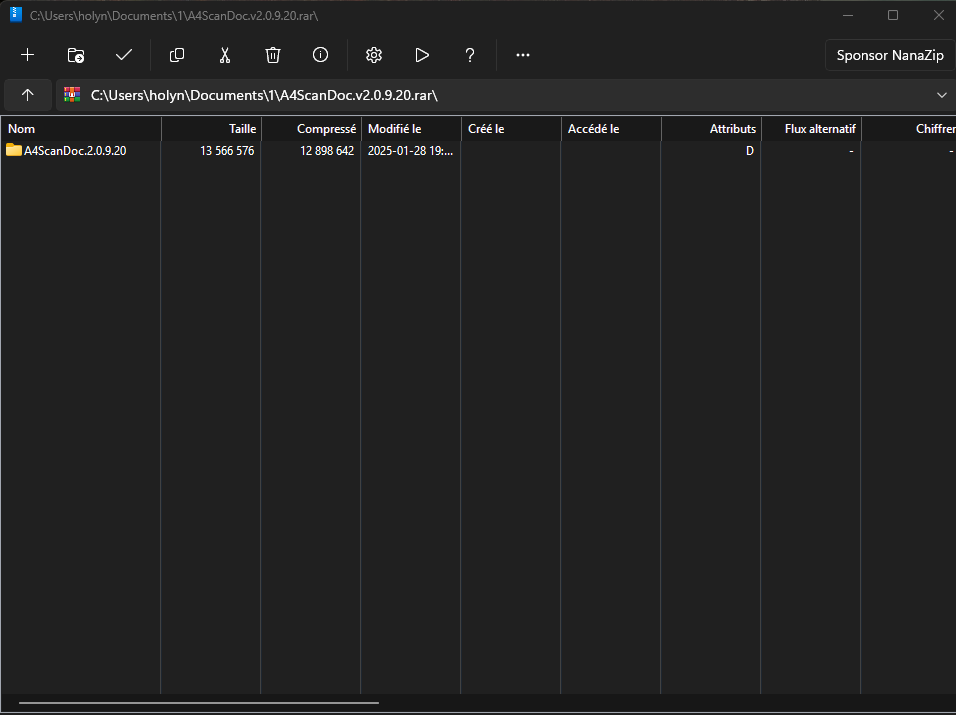956x715 pixels.
Task: Go up one folder with the arrow button
Action: (28, 95)
